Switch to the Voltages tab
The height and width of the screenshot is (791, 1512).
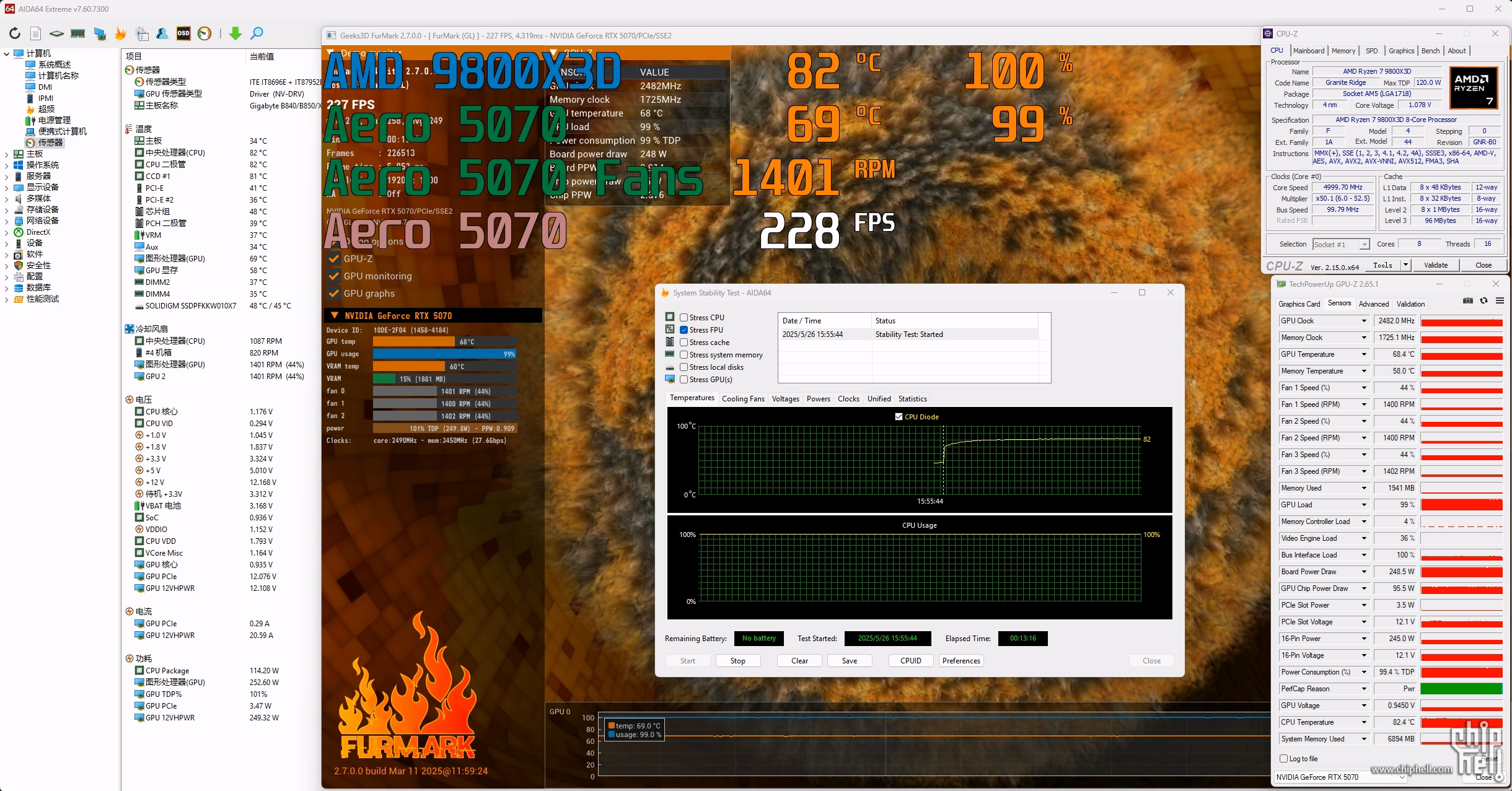(785, 399)
